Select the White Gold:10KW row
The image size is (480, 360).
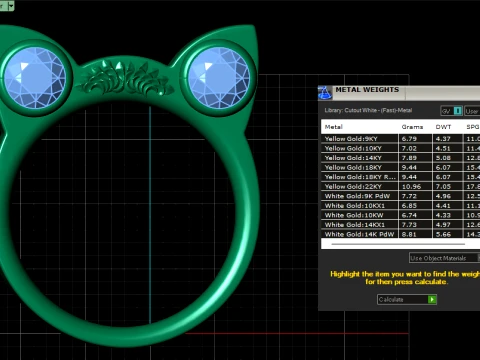[x=400, y=215]
